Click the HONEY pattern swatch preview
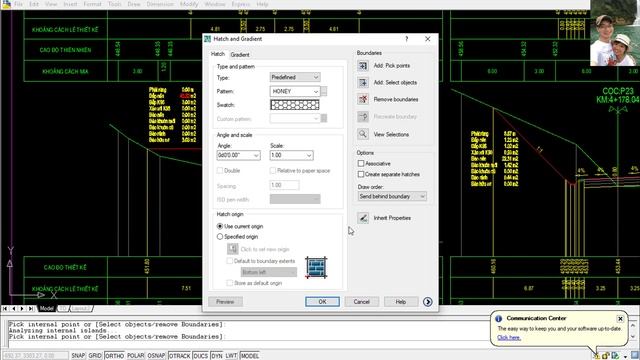The height and width of the screenshot is (360, 640). click(x=295, y=105)
